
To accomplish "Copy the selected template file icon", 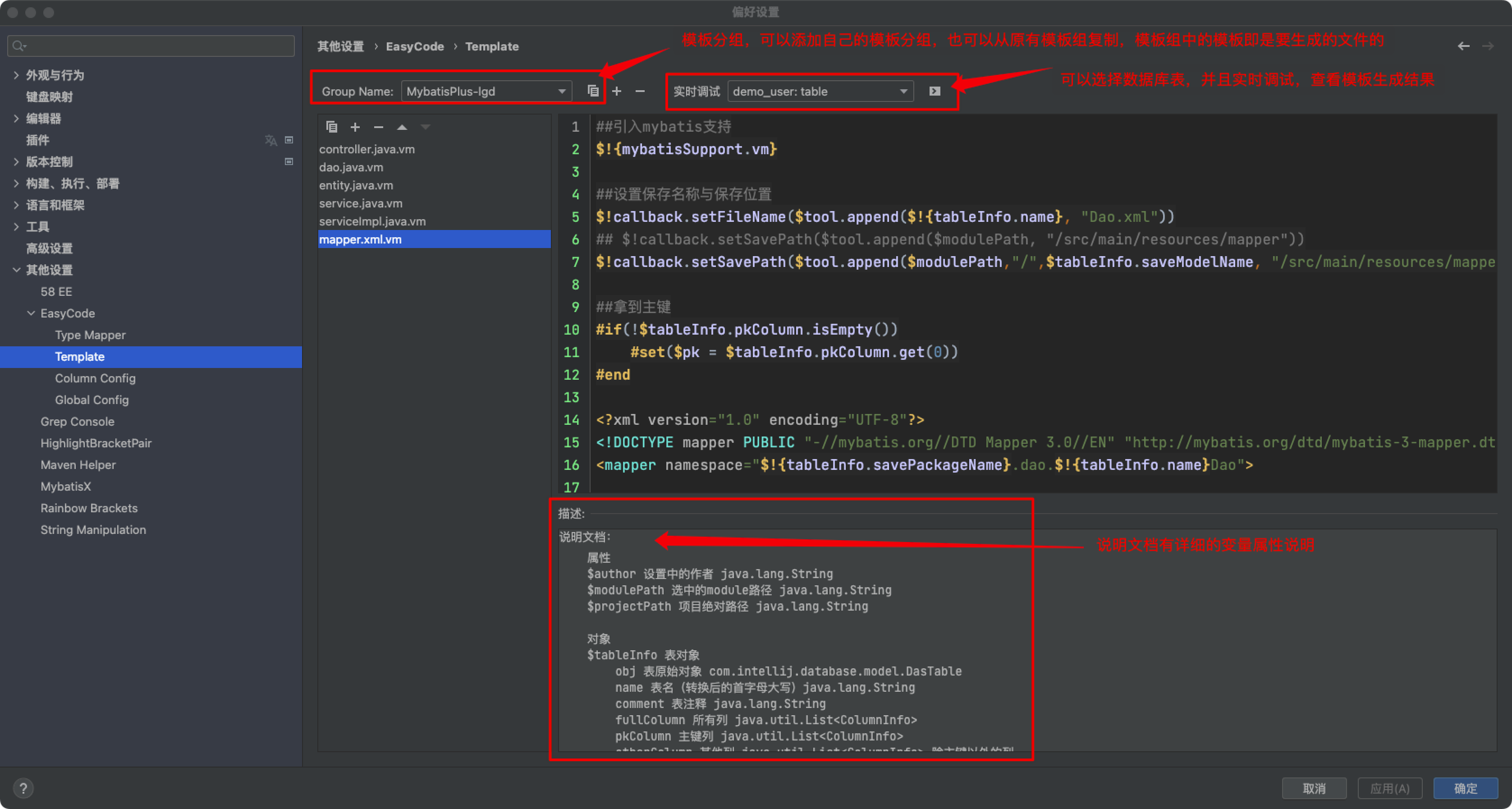I will (332, 127).
